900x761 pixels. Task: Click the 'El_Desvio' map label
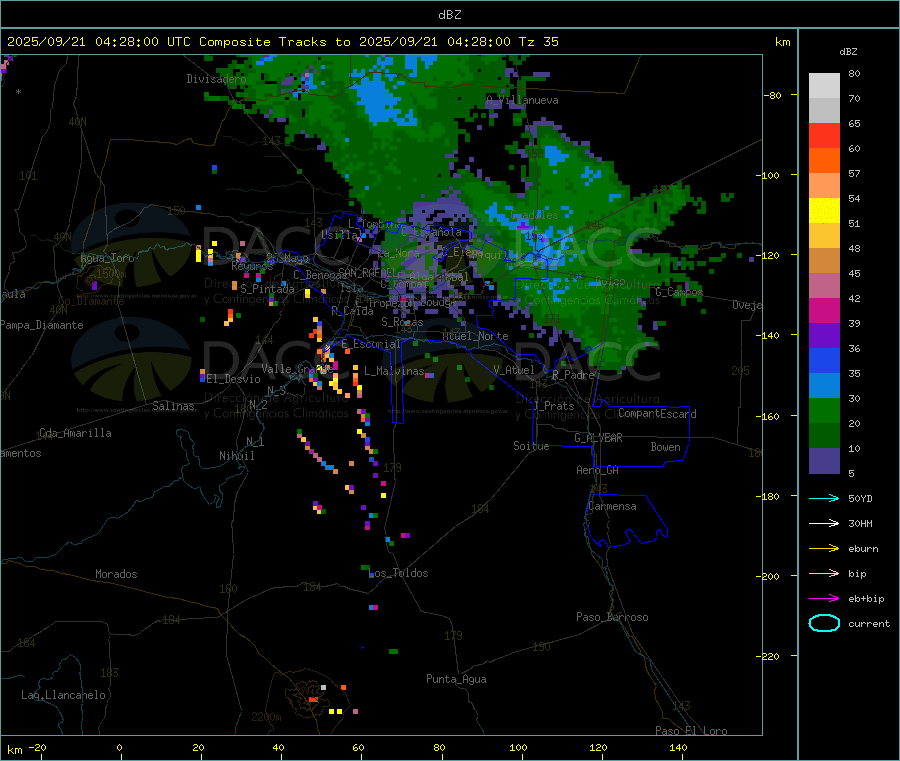pyautogui.click(x=233, y=379)
